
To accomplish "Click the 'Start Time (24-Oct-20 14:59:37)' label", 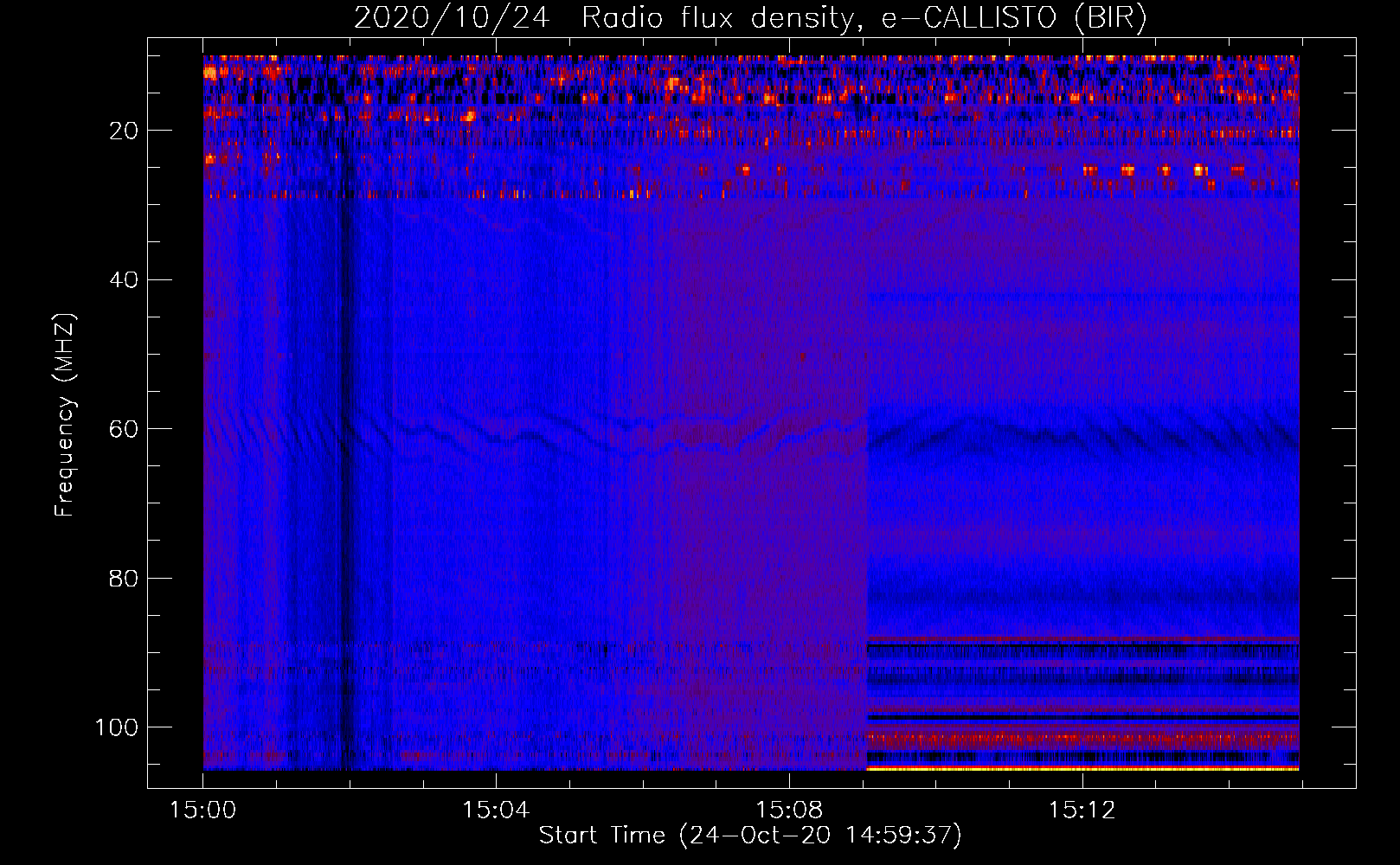I will pos(750,835).
